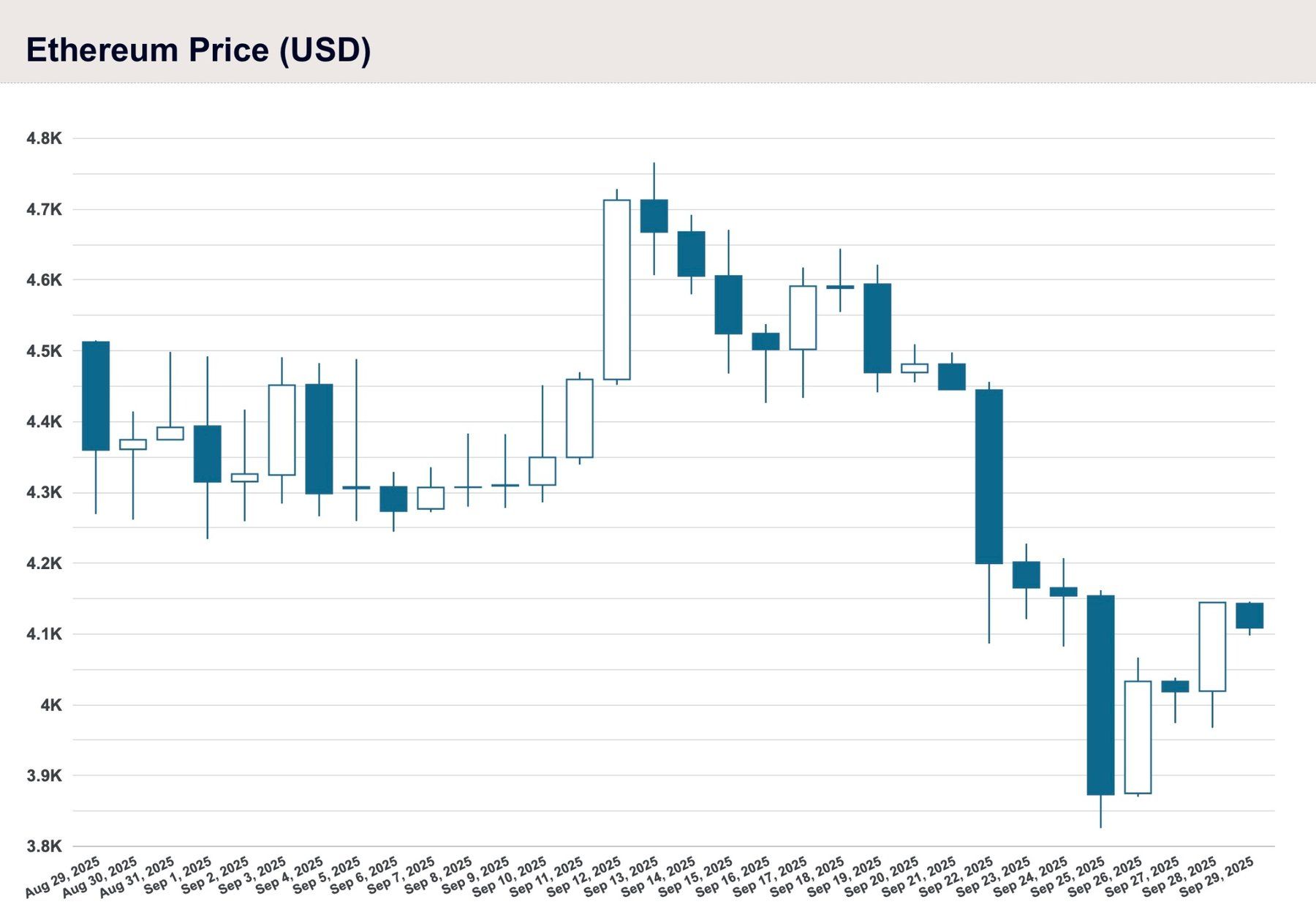Image resolution: width=1316 pixels, height=918 pixels.
Task: Click the Sep 4, 2025 filled candlestick
Action: coord(319,439)
